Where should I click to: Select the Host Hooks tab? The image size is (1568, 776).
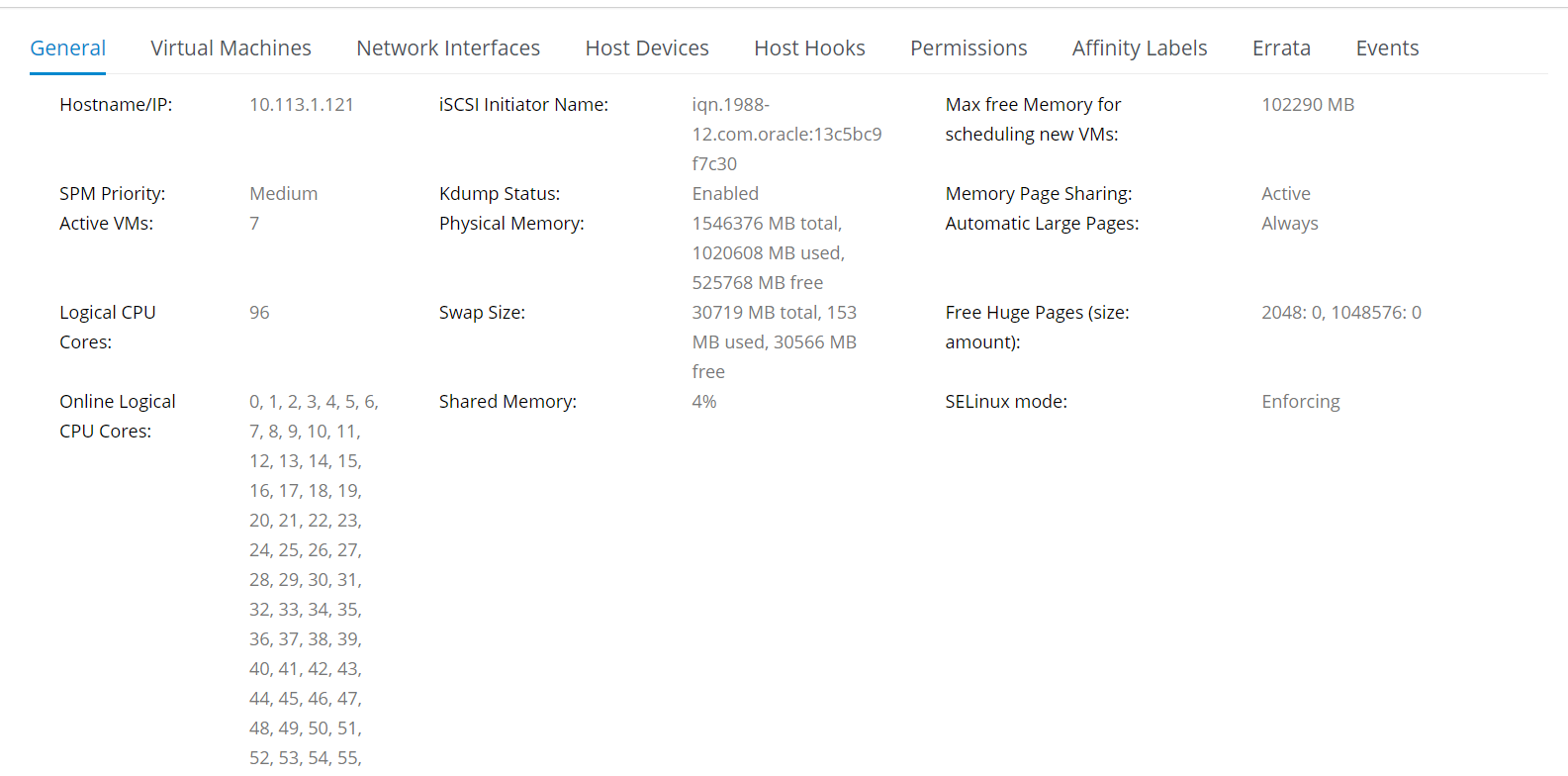coord(809,48)
